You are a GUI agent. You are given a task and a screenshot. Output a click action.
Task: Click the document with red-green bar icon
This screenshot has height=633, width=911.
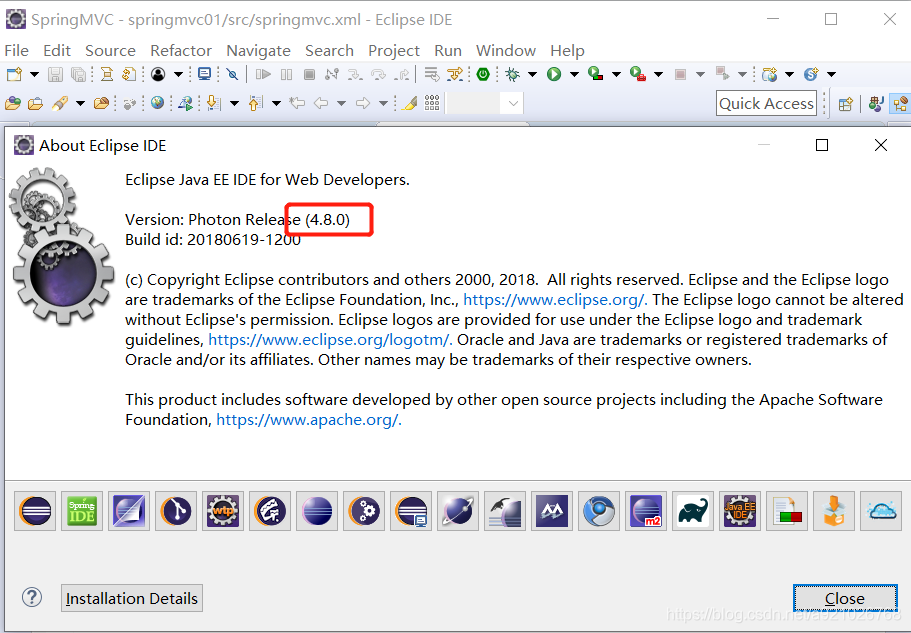787,511
